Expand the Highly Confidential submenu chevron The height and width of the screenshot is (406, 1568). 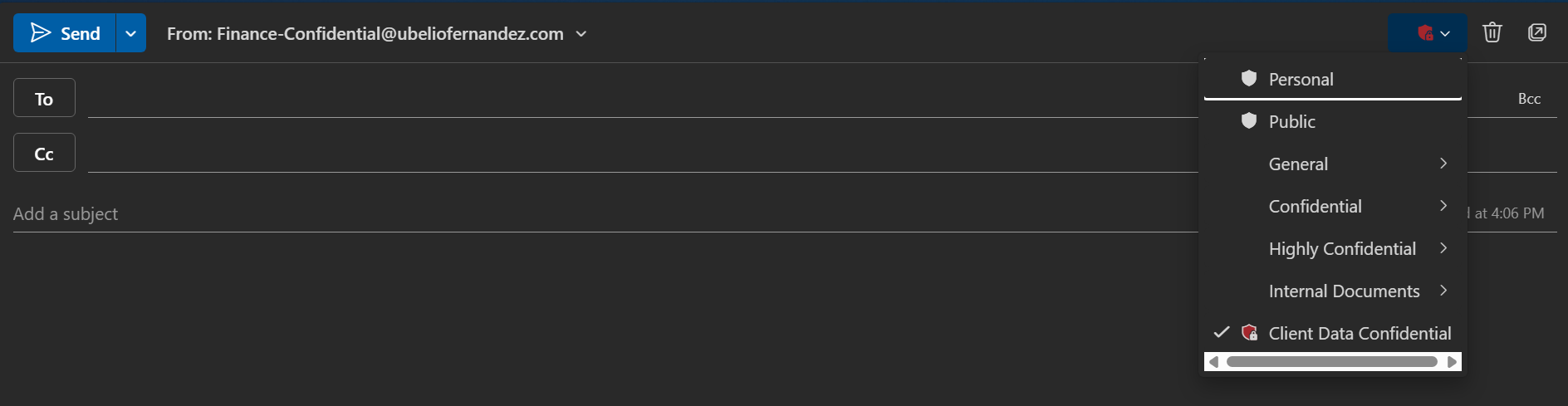[x=1443, y=248]
